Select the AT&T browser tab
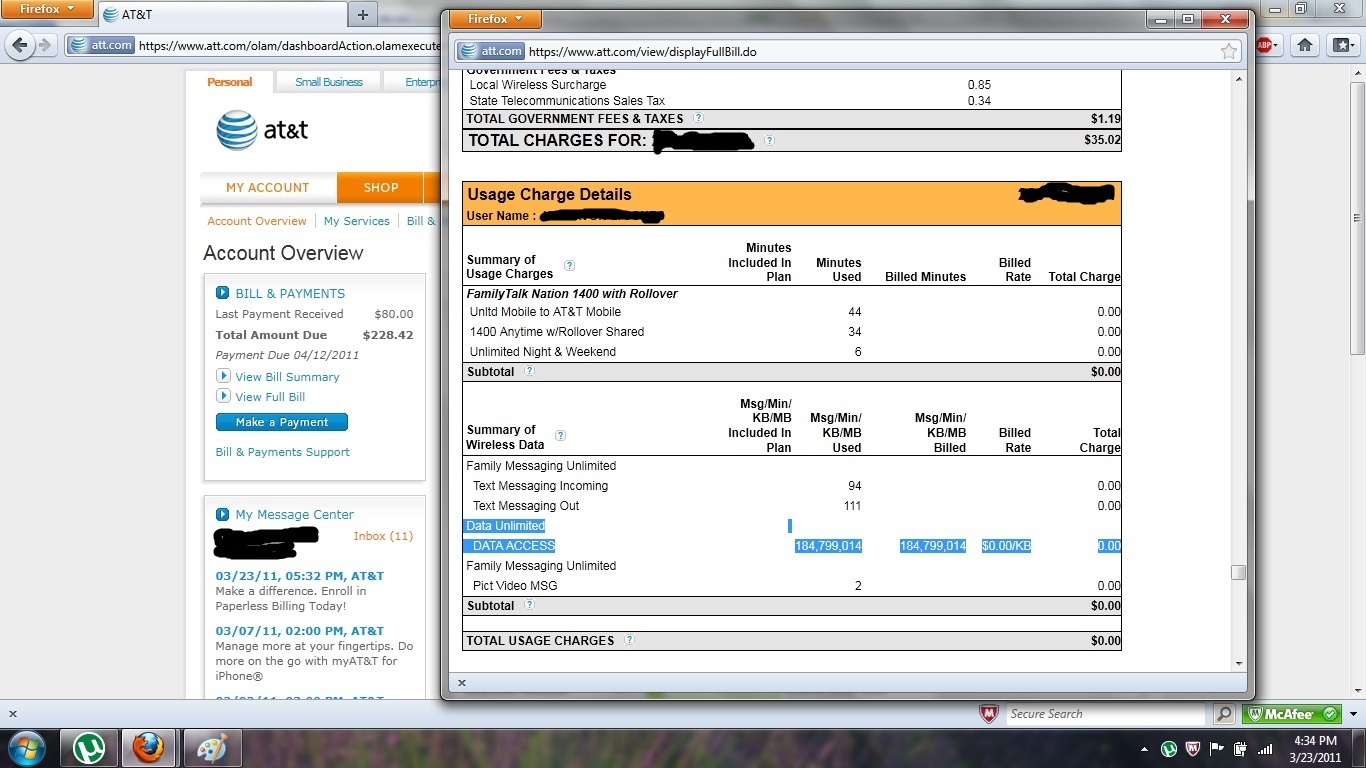Screen dimensions: 1366x768 (x=220, y=14)
